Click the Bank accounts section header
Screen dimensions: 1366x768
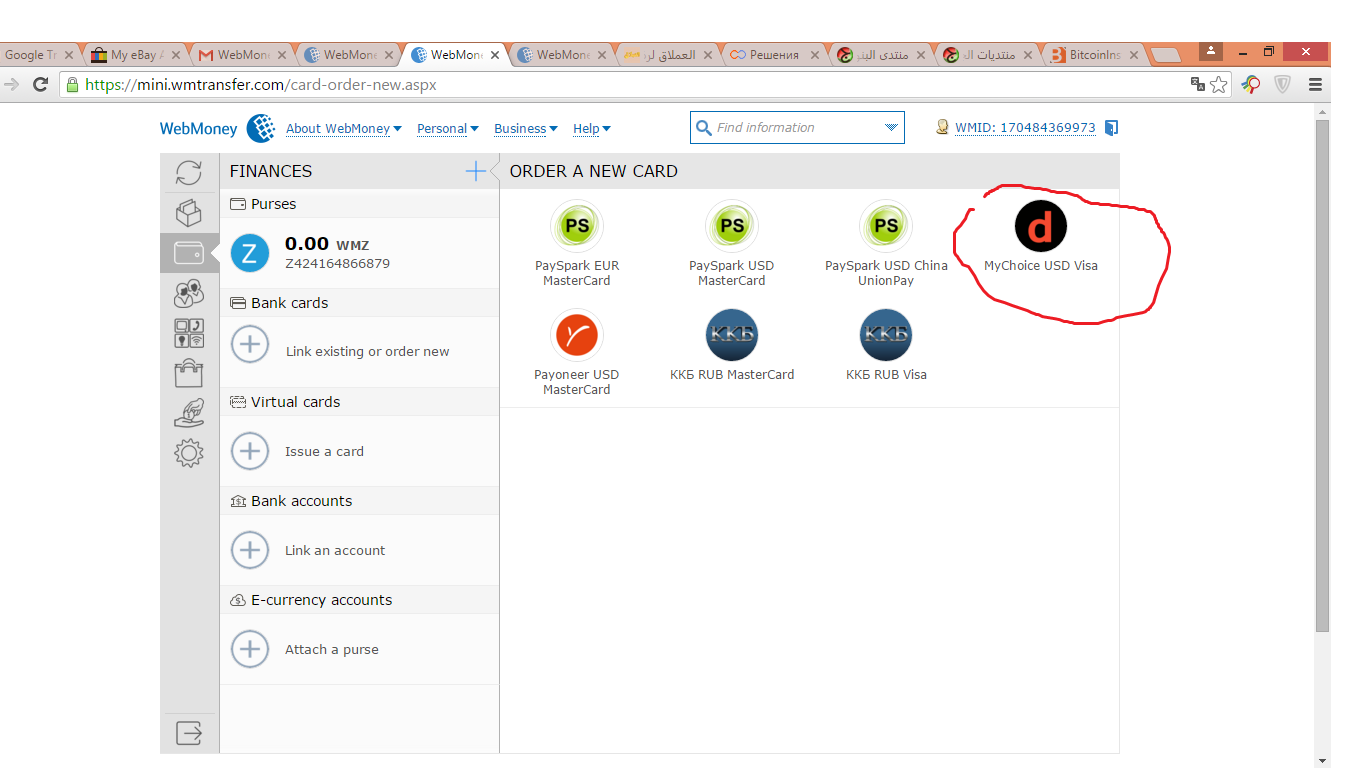point(359,501)
